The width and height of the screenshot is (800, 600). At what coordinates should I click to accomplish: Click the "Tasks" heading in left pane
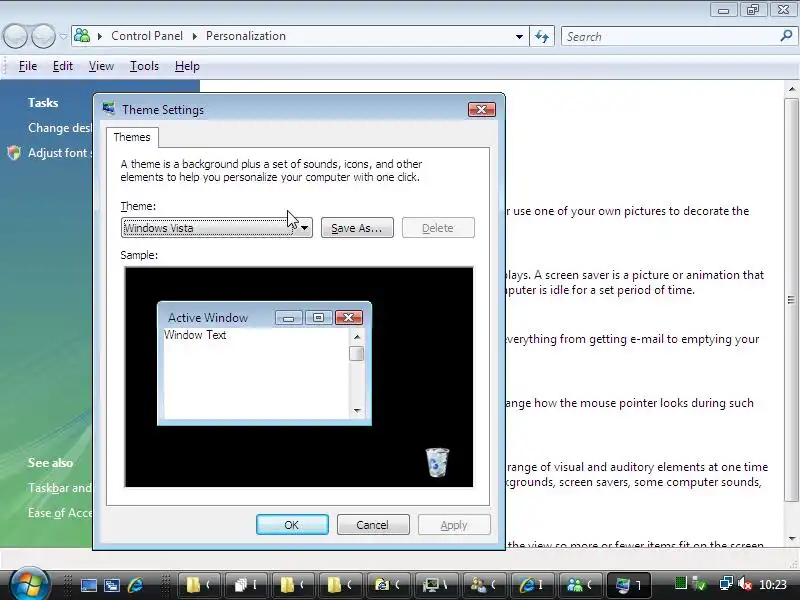[x=43, y=103]
